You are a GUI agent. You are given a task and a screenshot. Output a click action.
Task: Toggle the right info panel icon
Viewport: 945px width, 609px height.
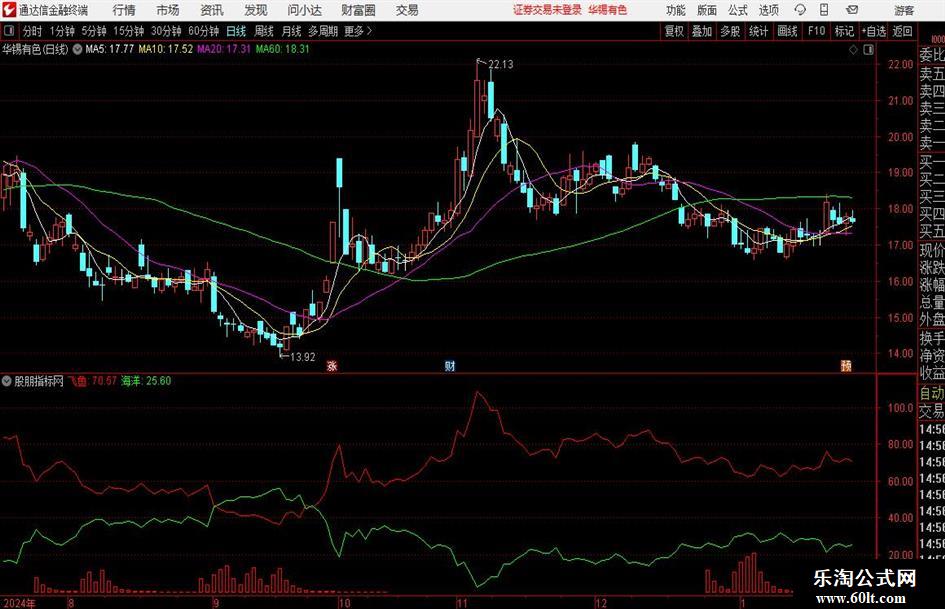click(x=868, y=50)
